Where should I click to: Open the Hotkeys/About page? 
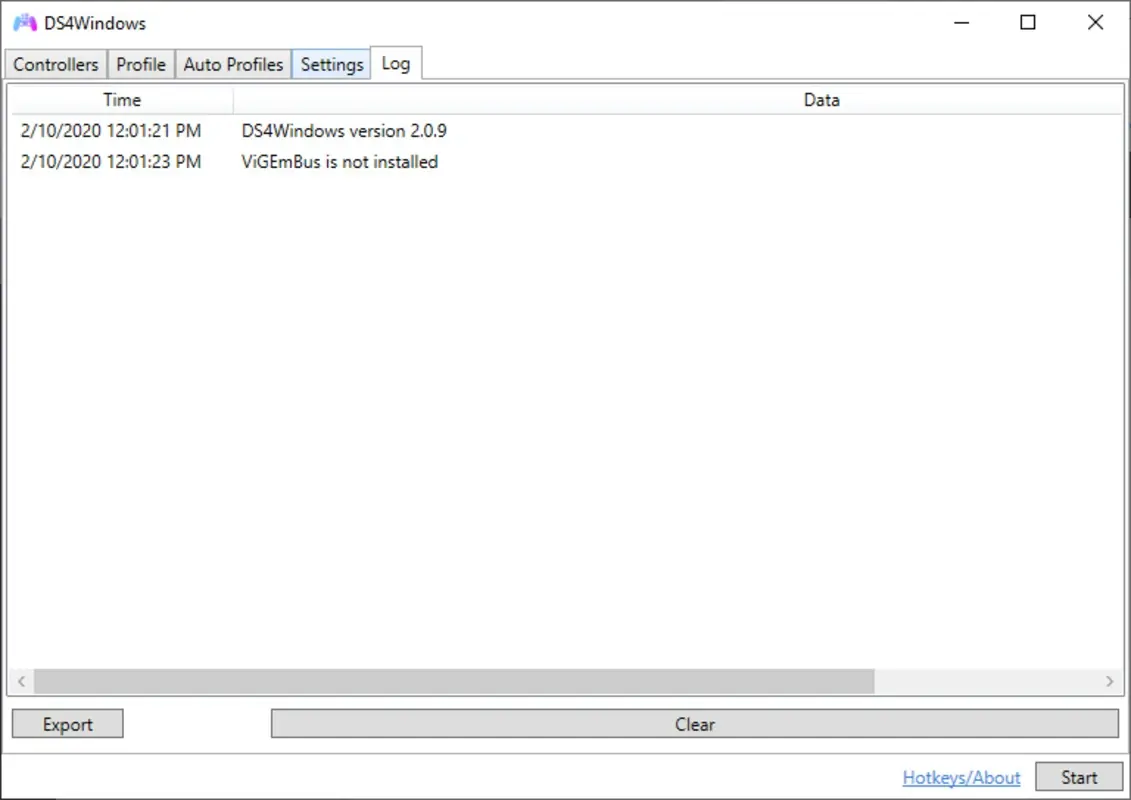tap(961, 777)
